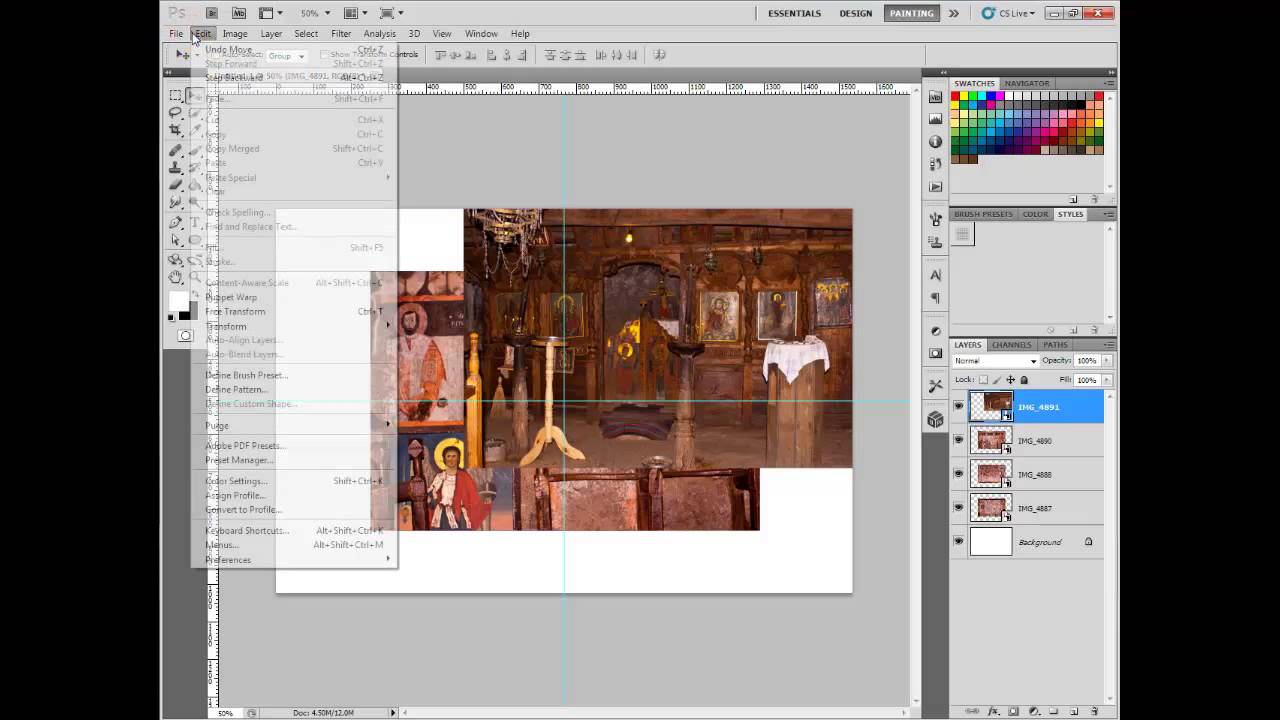The height and width of the screenshot is (720, 1280).
Task: Toggle lock position in Layers panel
Action: tap(1010, 380)
